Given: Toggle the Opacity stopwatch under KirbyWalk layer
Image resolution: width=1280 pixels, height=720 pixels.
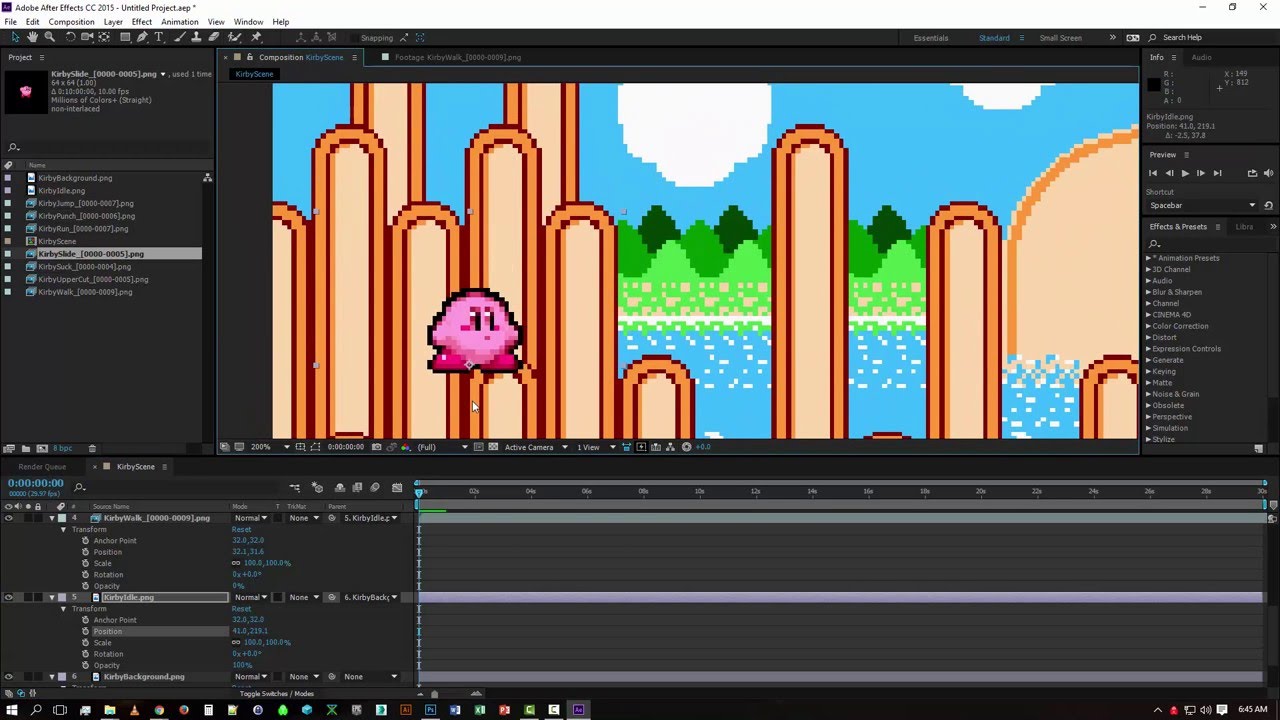Looking at the screenshot, I should pos(85,586).
